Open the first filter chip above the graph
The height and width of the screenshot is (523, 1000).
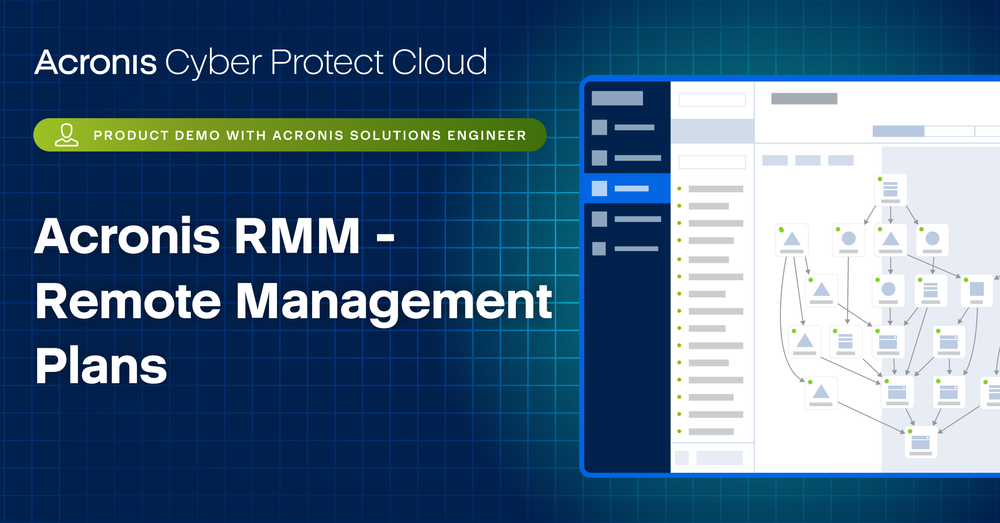point(775,160)
